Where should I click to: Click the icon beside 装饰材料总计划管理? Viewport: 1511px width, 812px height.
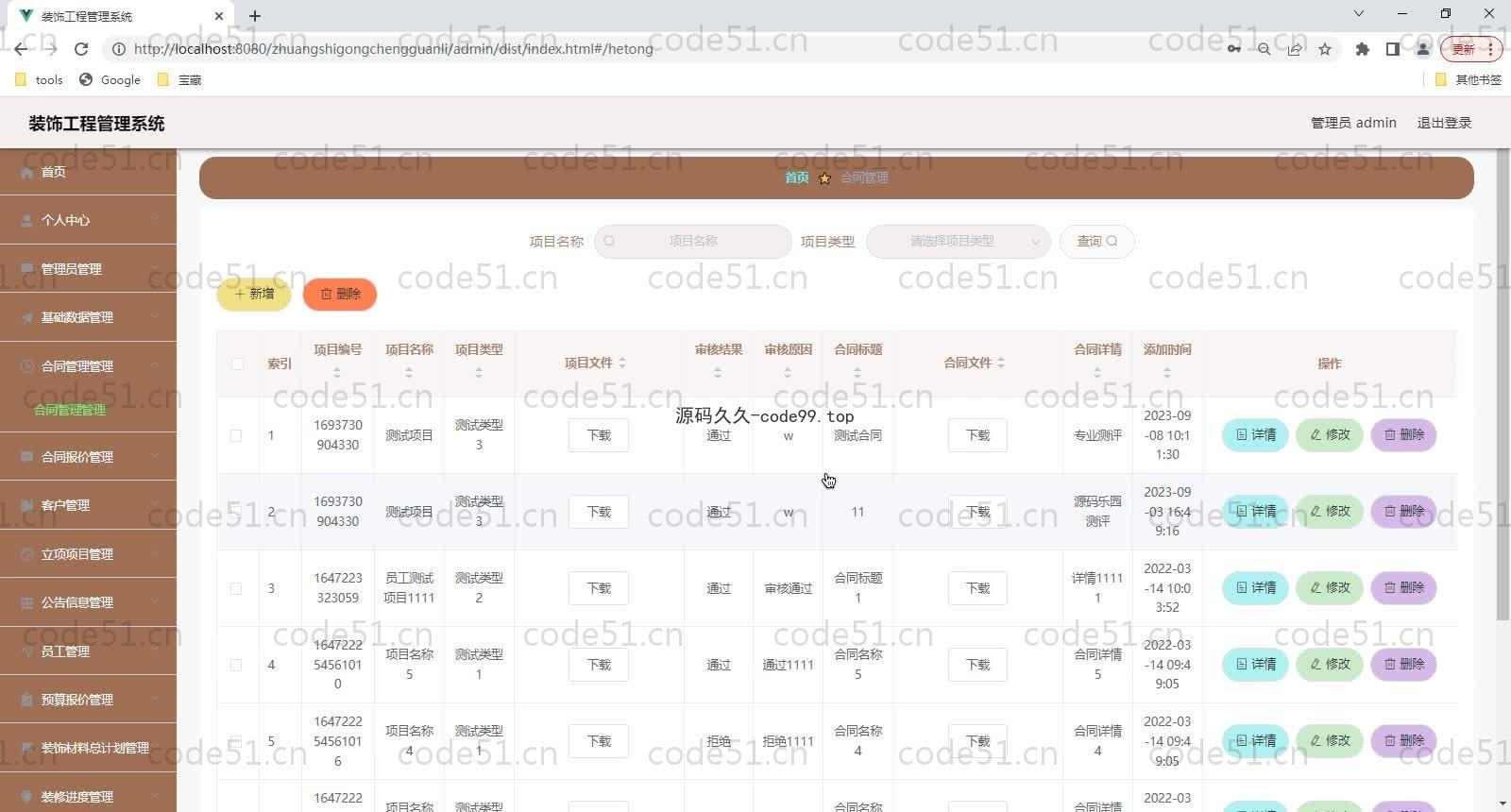(26, 748)
